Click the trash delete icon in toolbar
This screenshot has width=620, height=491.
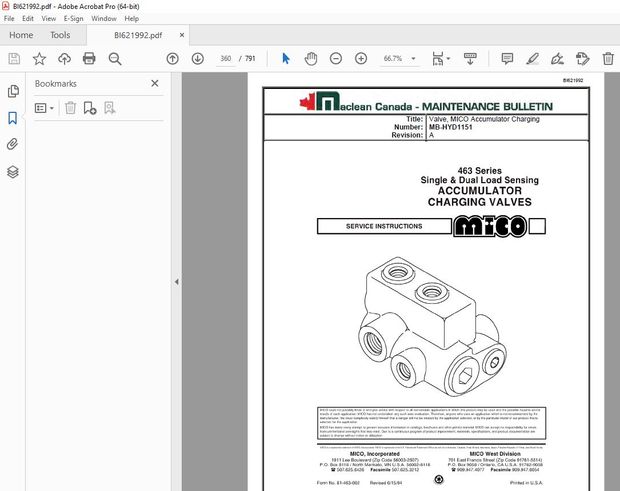[608, 59]
